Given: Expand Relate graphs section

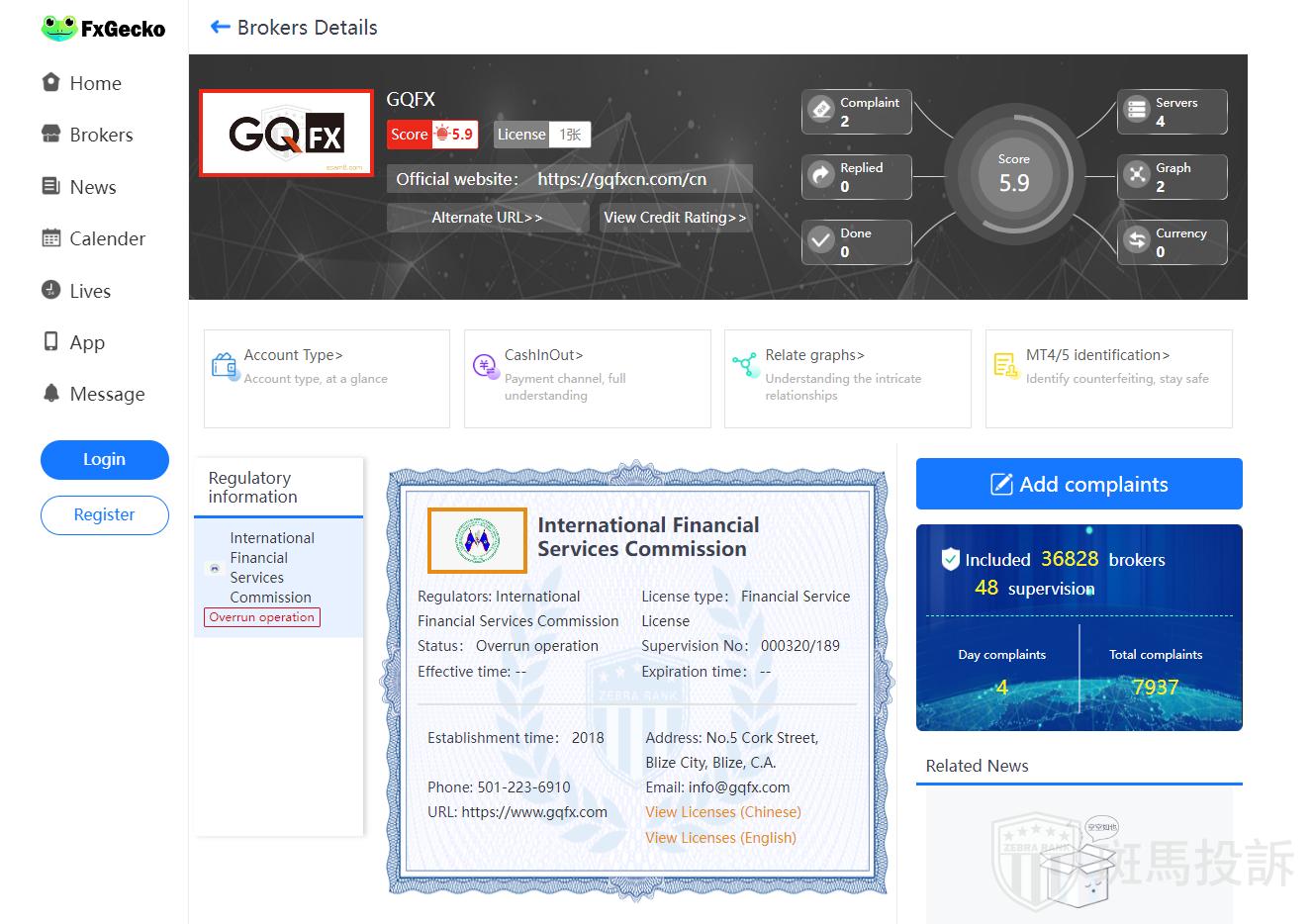Looking at the screenshot, I should (x=814, y=355).
